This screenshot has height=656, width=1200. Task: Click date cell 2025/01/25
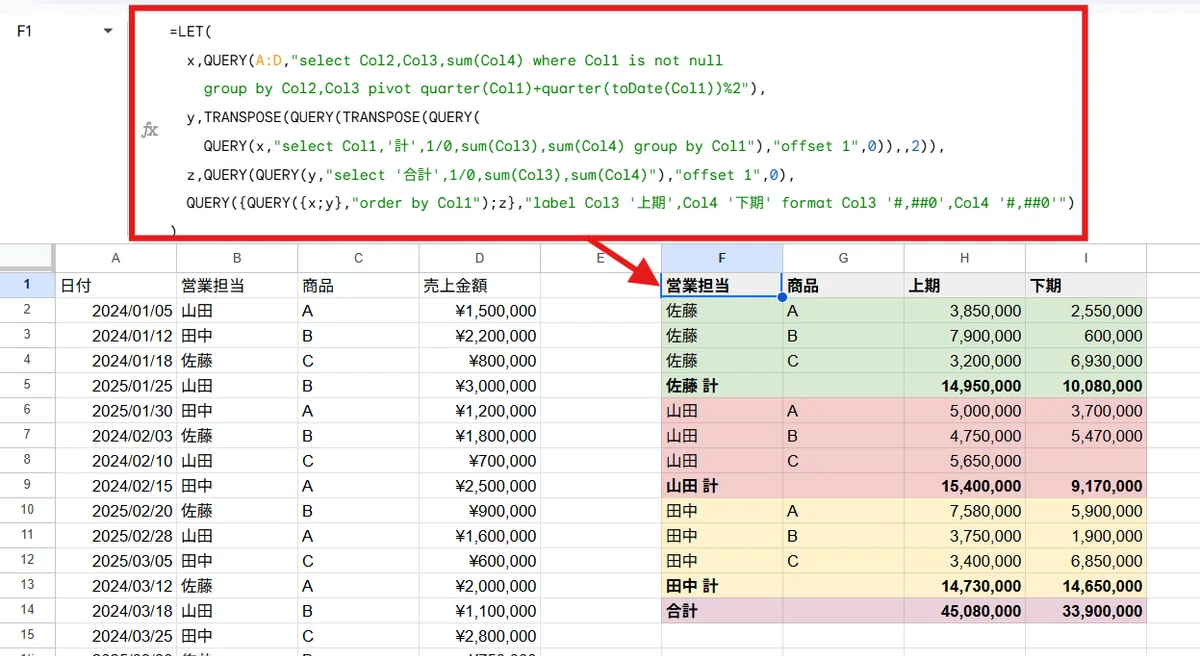click(116, 385)
